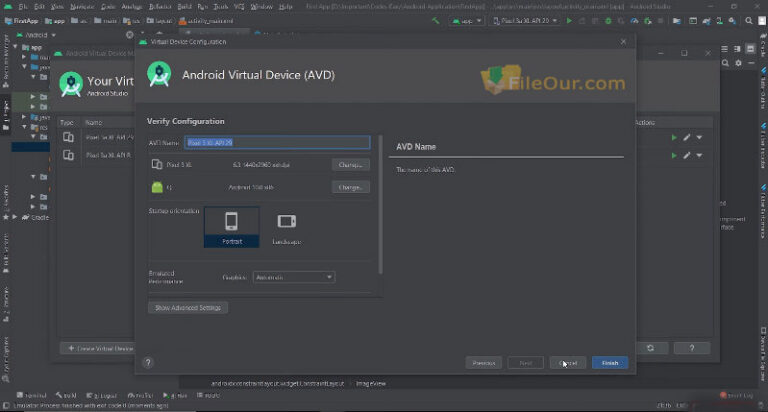Open the Resource Manager side tab

tap(6, 61)
